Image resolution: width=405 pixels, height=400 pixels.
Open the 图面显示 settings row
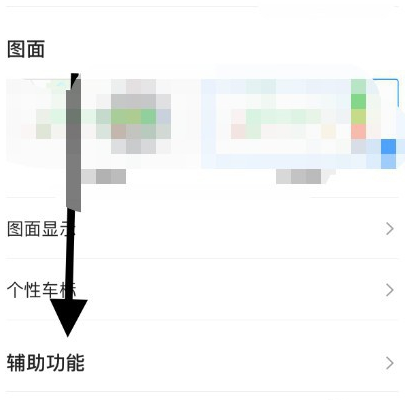click(x=202, y=229)
